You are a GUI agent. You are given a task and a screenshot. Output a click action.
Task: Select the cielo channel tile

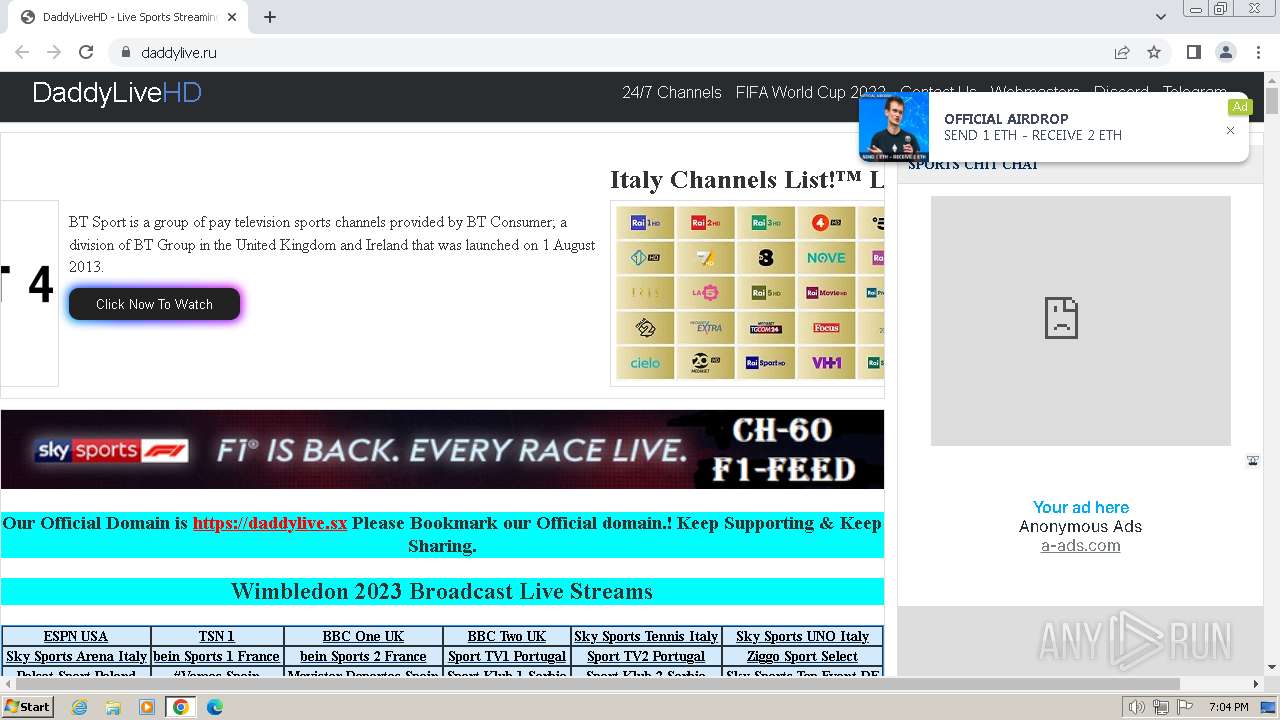pyautogui.click(x=645, y=363)
